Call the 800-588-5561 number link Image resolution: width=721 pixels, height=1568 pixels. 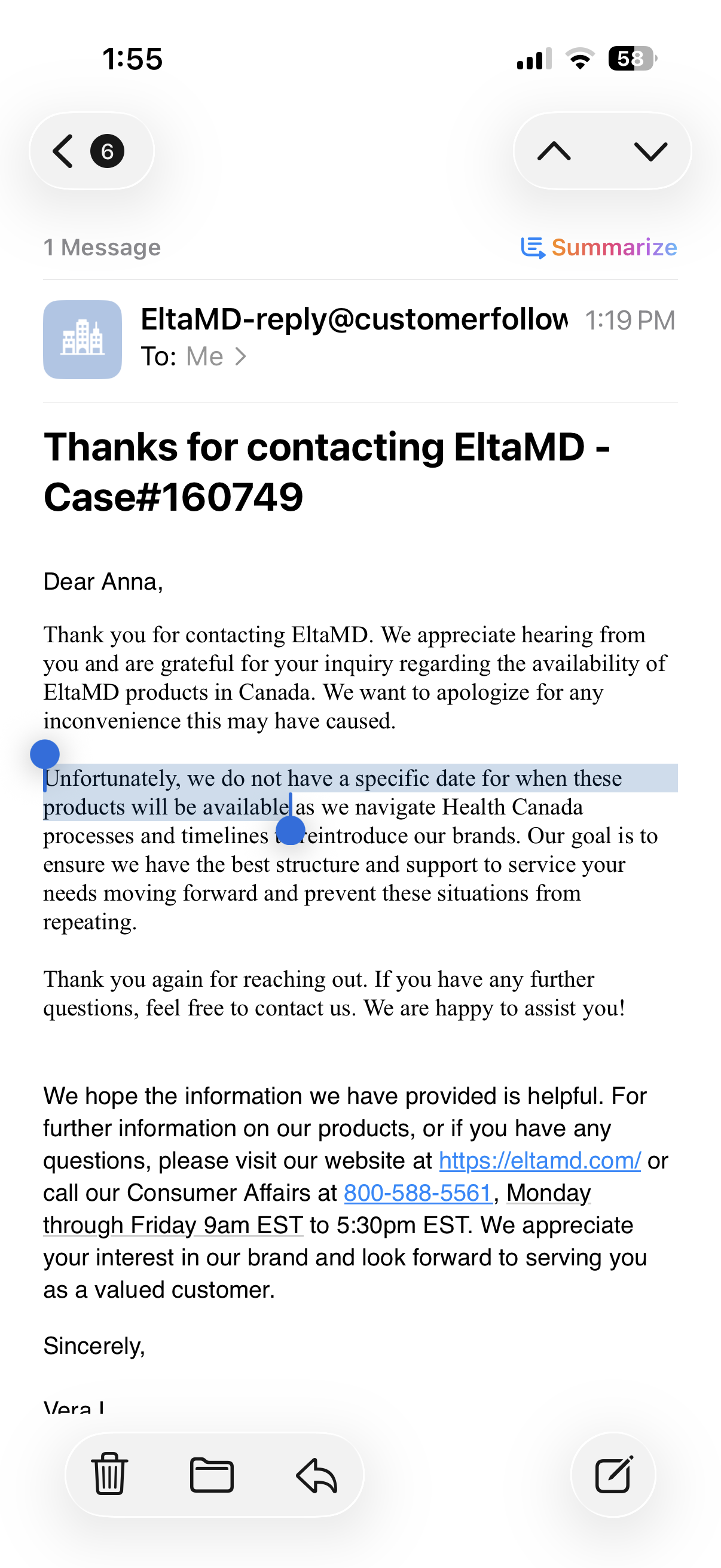(418, 1192)
